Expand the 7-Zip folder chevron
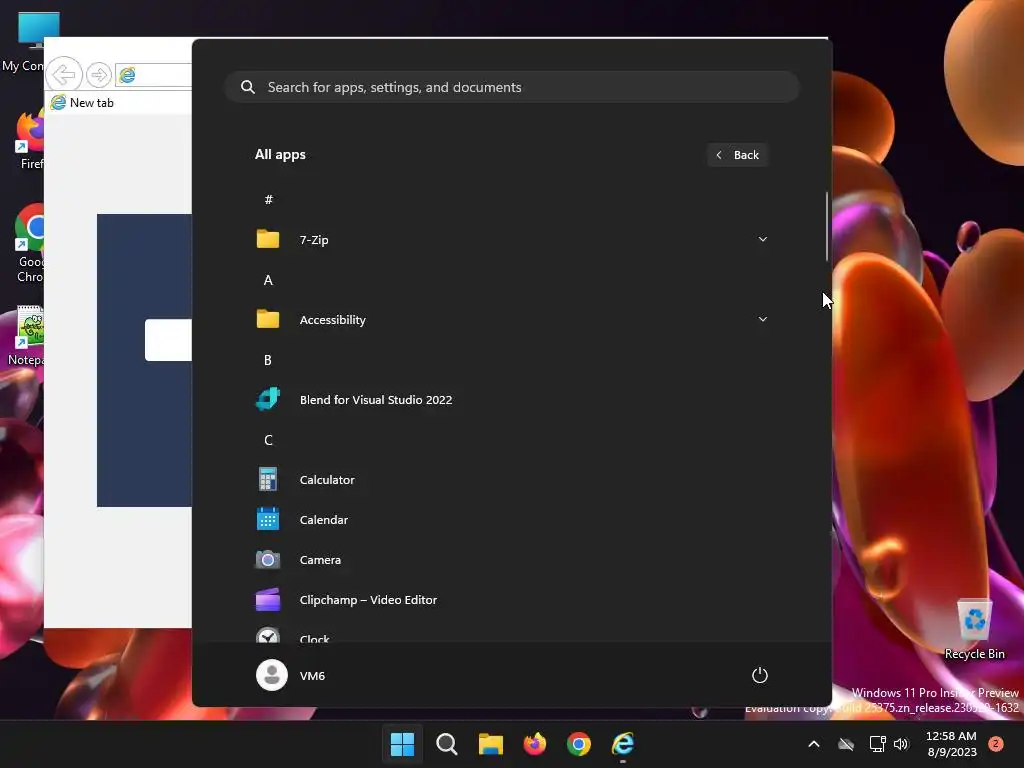 tap(762, 239)
